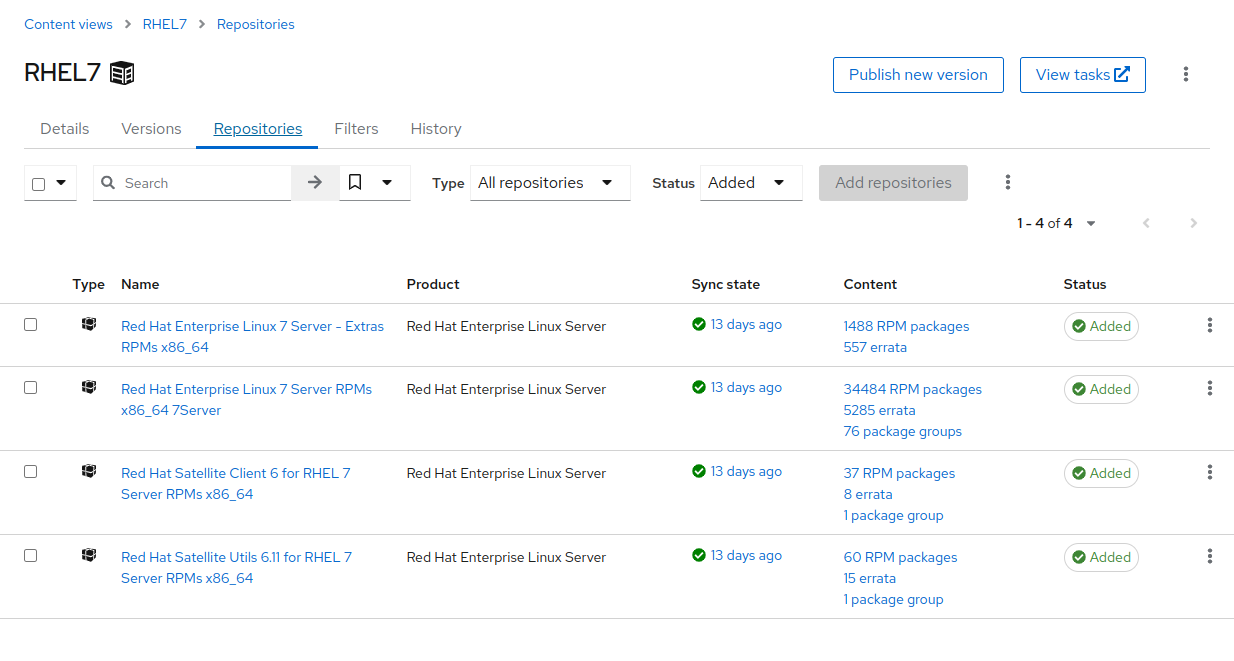Select the Repositories tab
The image size is (1234, 661).
click(258, 128)
